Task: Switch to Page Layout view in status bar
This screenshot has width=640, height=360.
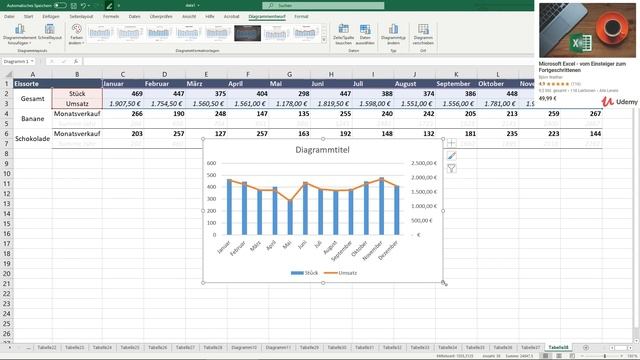Action: click(x=559, y=356)
